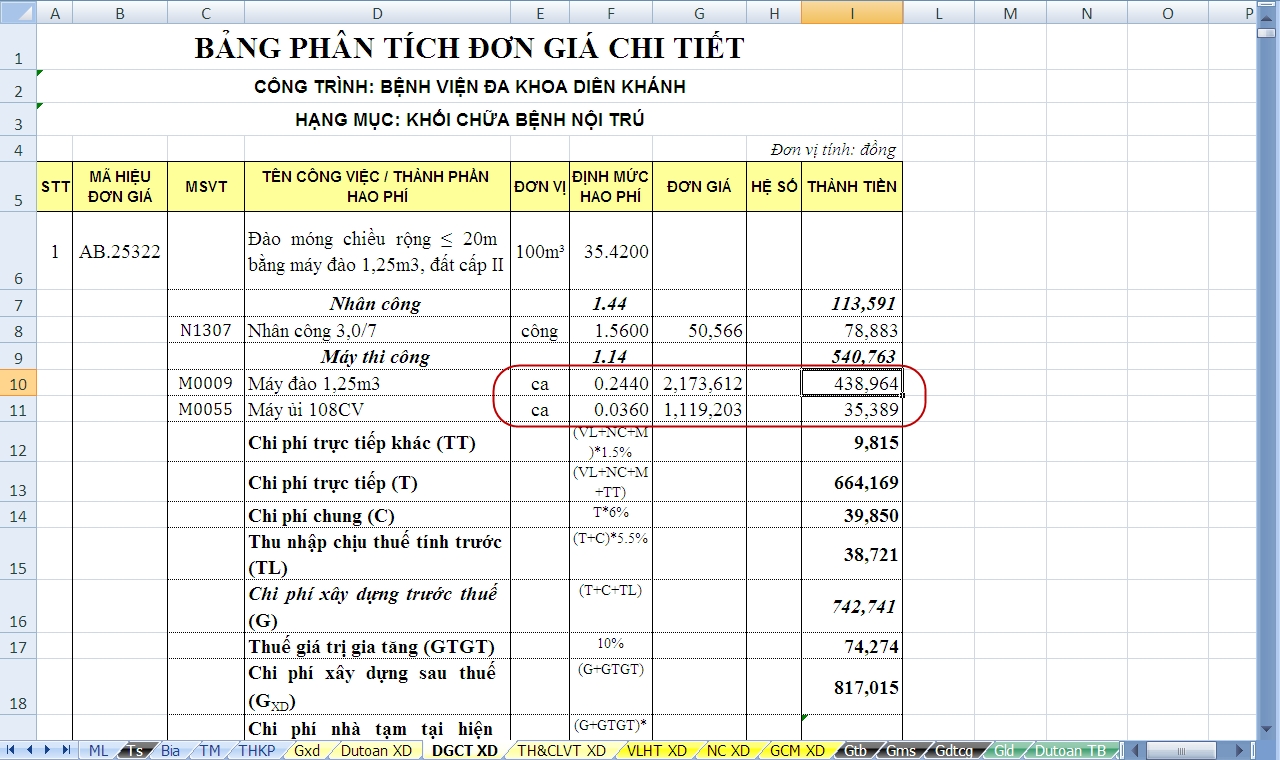Click the cell with value 50,566
Image resolution: width=1280 pixels, height=760 pixels.
point(699,330)
